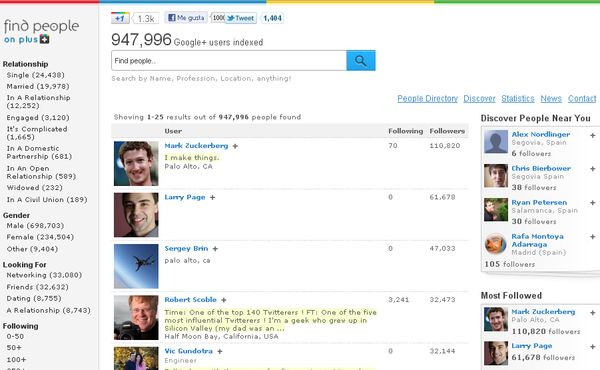
Task: Click Sergey Brin's airplane photo
Action: pos(136,266)
